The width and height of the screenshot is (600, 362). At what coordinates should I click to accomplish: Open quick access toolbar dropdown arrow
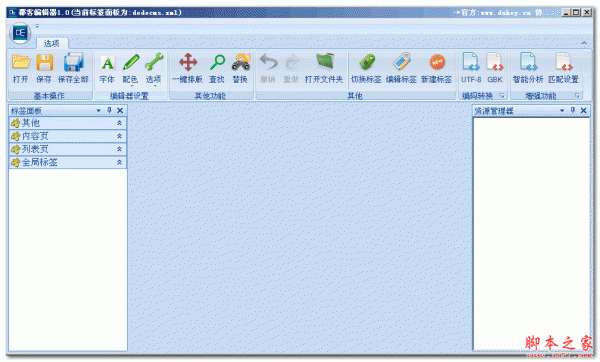(37, 26)
